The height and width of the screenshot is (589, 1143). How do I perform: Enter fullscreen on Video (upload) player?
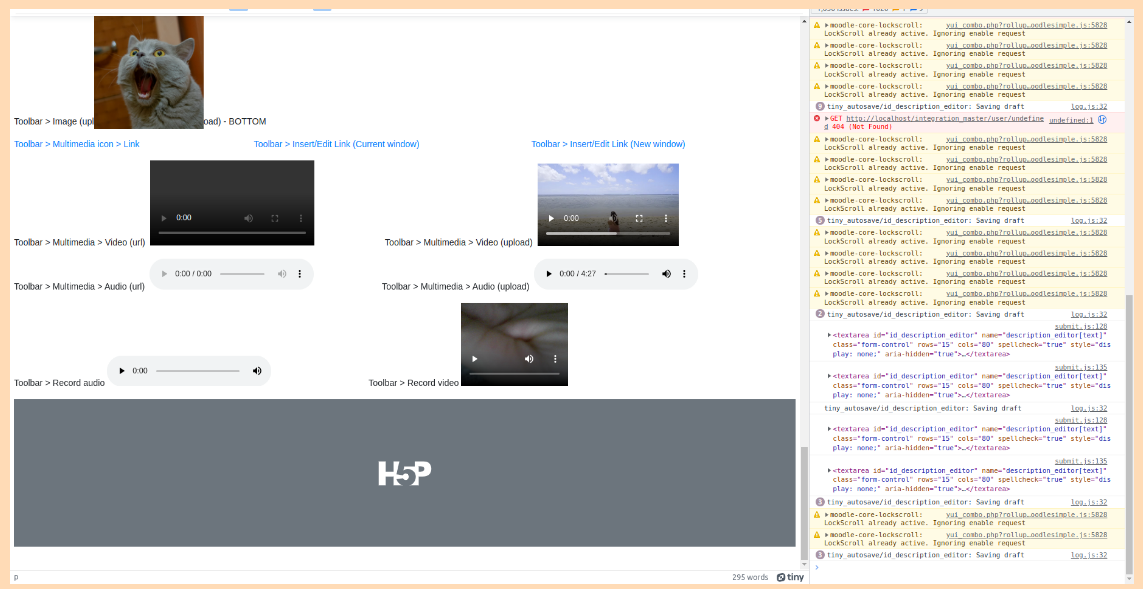[639, 218]
